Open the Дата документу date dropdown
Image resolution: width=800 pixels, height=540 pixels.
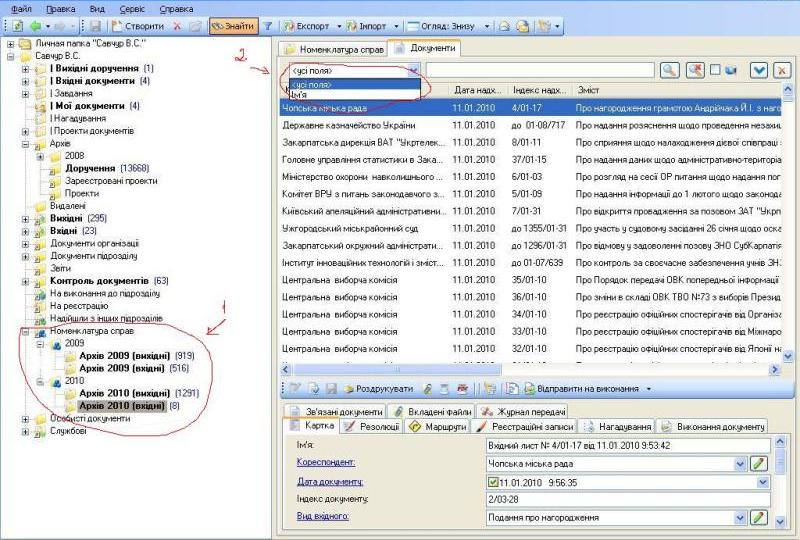763,482
